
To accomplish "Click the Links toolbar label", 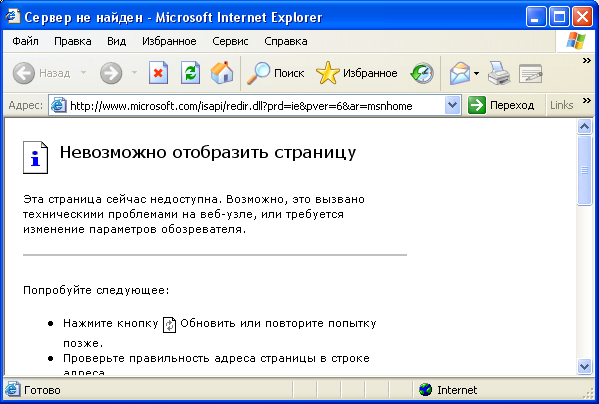I will point(562,105).
